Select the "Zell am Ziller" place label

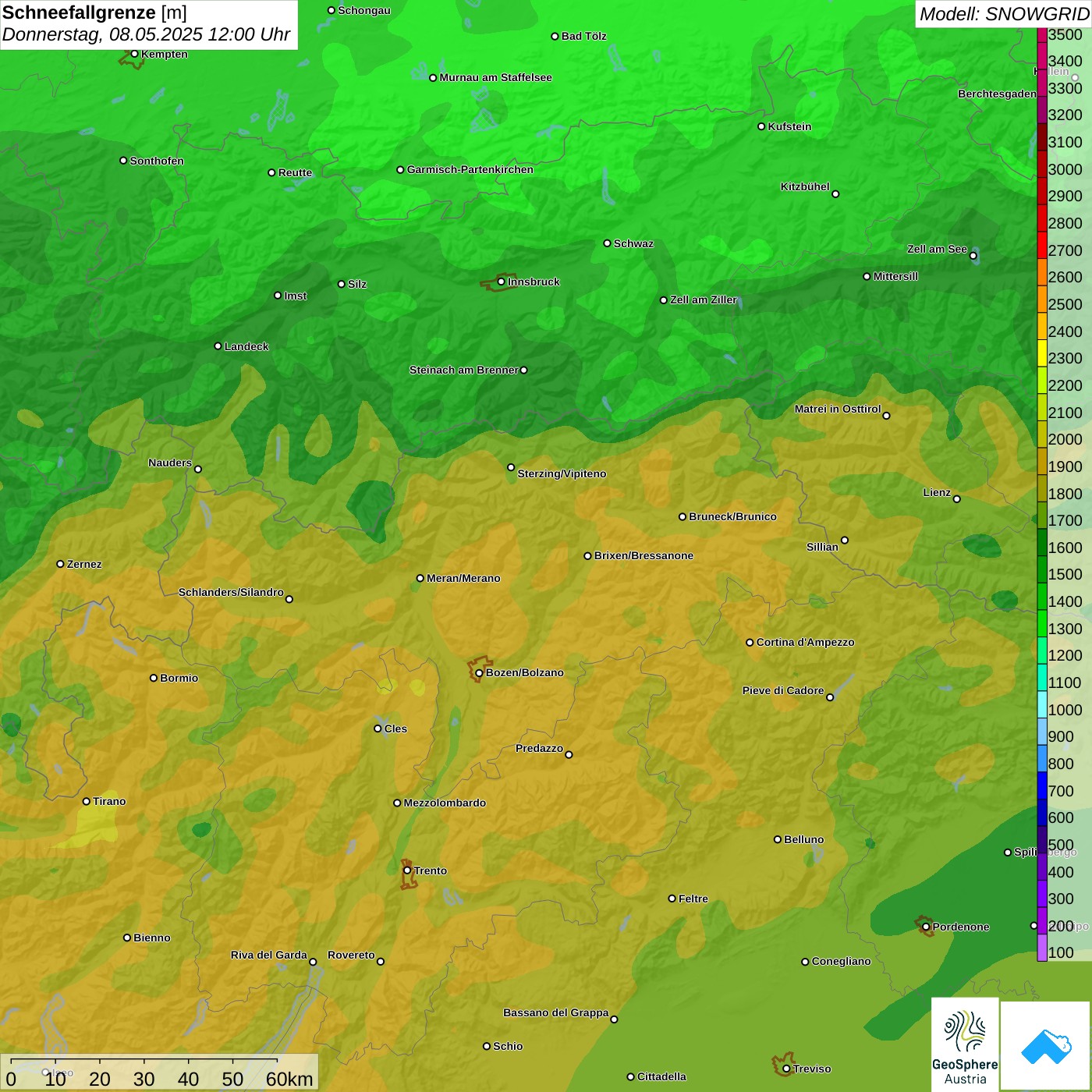click(x=704, y=300)
